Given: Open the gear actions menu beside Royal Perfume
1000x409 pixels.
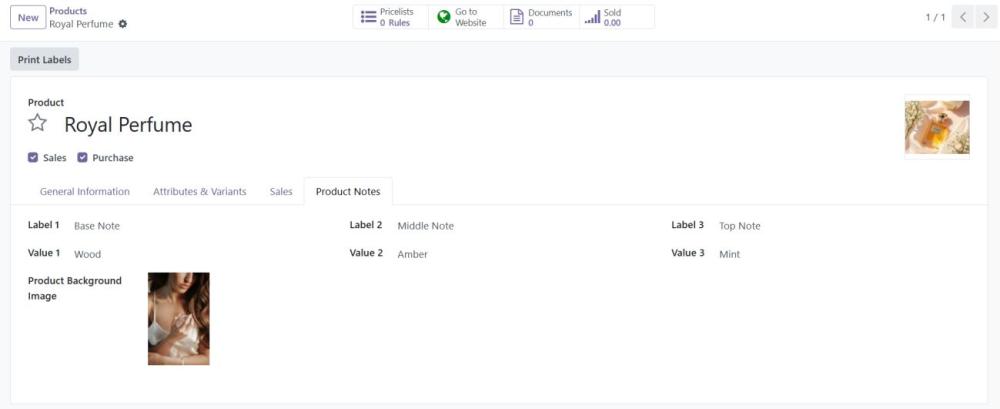Looking at the screenshot, I should 123,24.
